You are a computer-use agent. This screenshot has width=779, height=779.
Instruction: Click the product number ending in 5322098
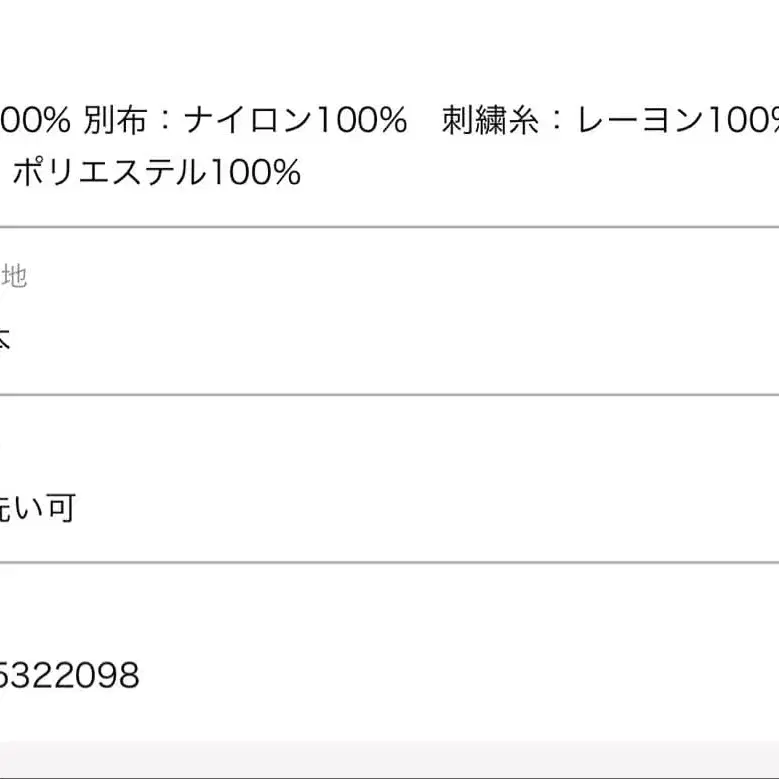pos(68,677)
